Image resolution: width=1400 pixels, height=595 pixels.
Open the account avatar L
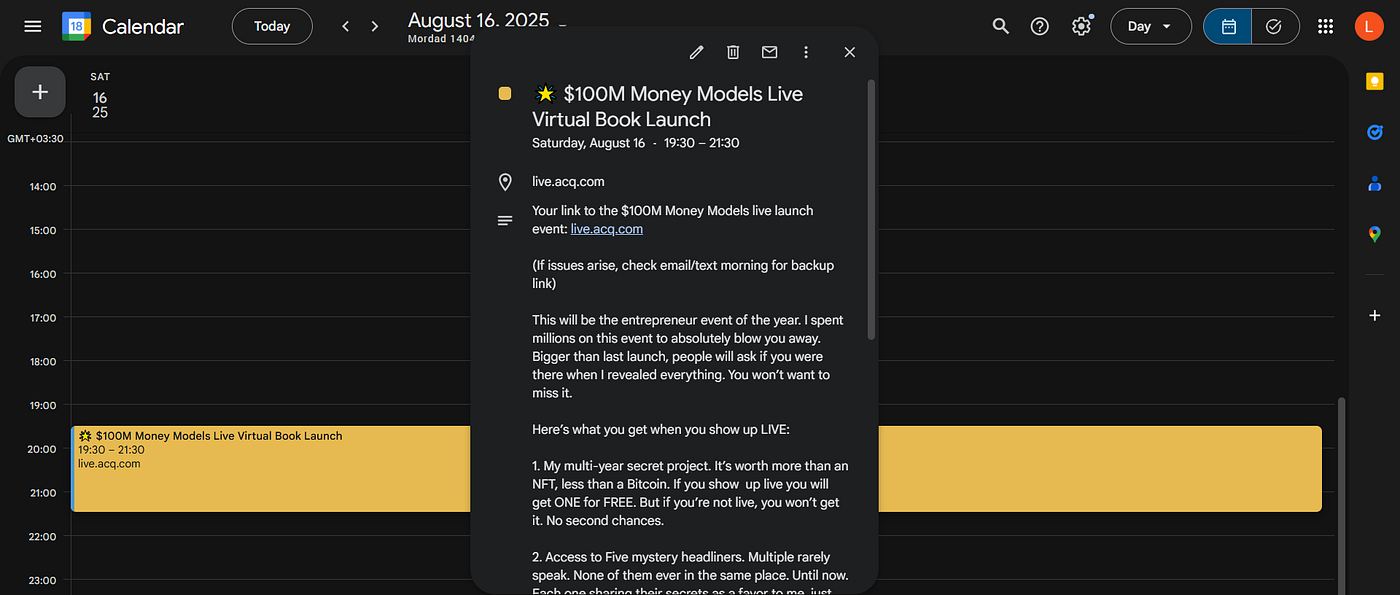[x=1369, y=26]
